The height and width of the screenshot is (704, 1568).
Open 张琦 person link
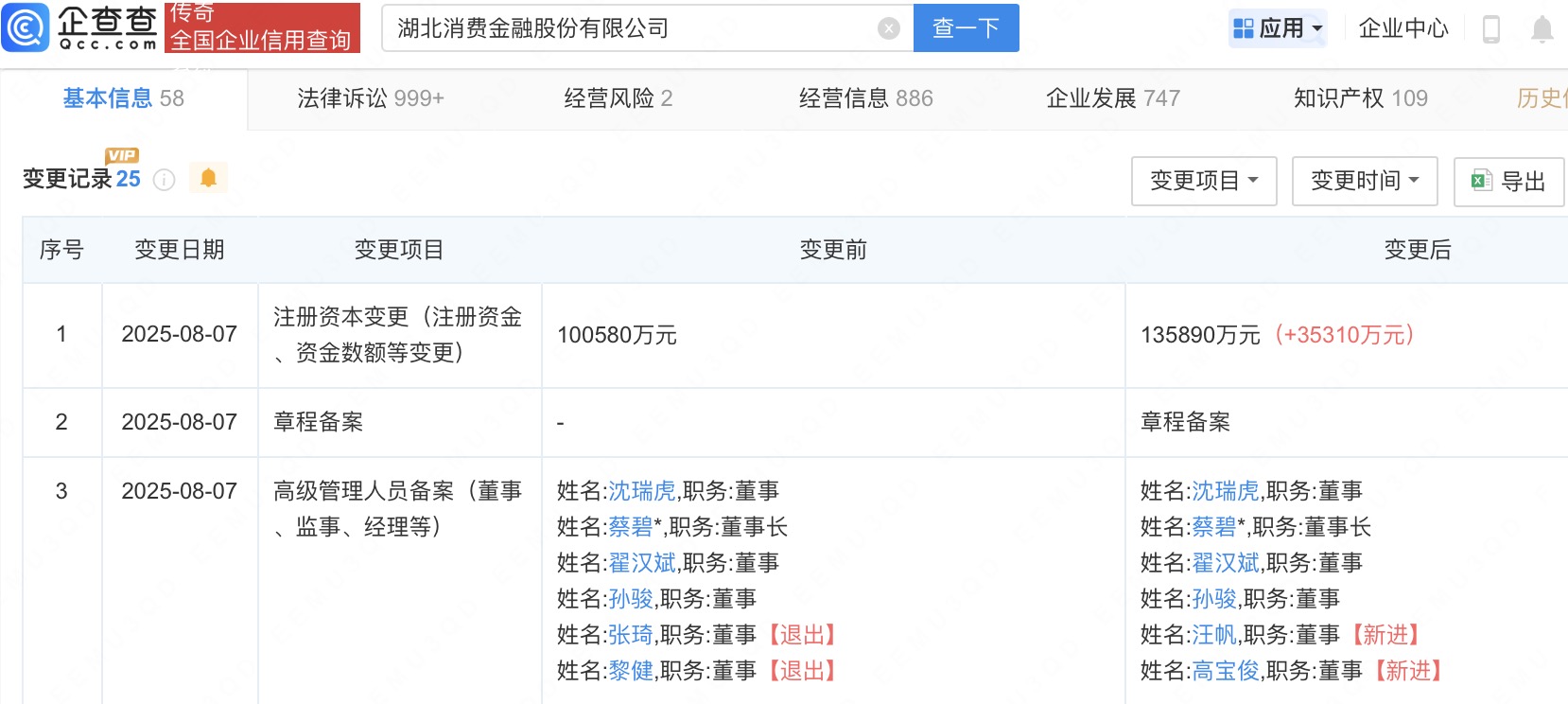click(x=631, y=635)
